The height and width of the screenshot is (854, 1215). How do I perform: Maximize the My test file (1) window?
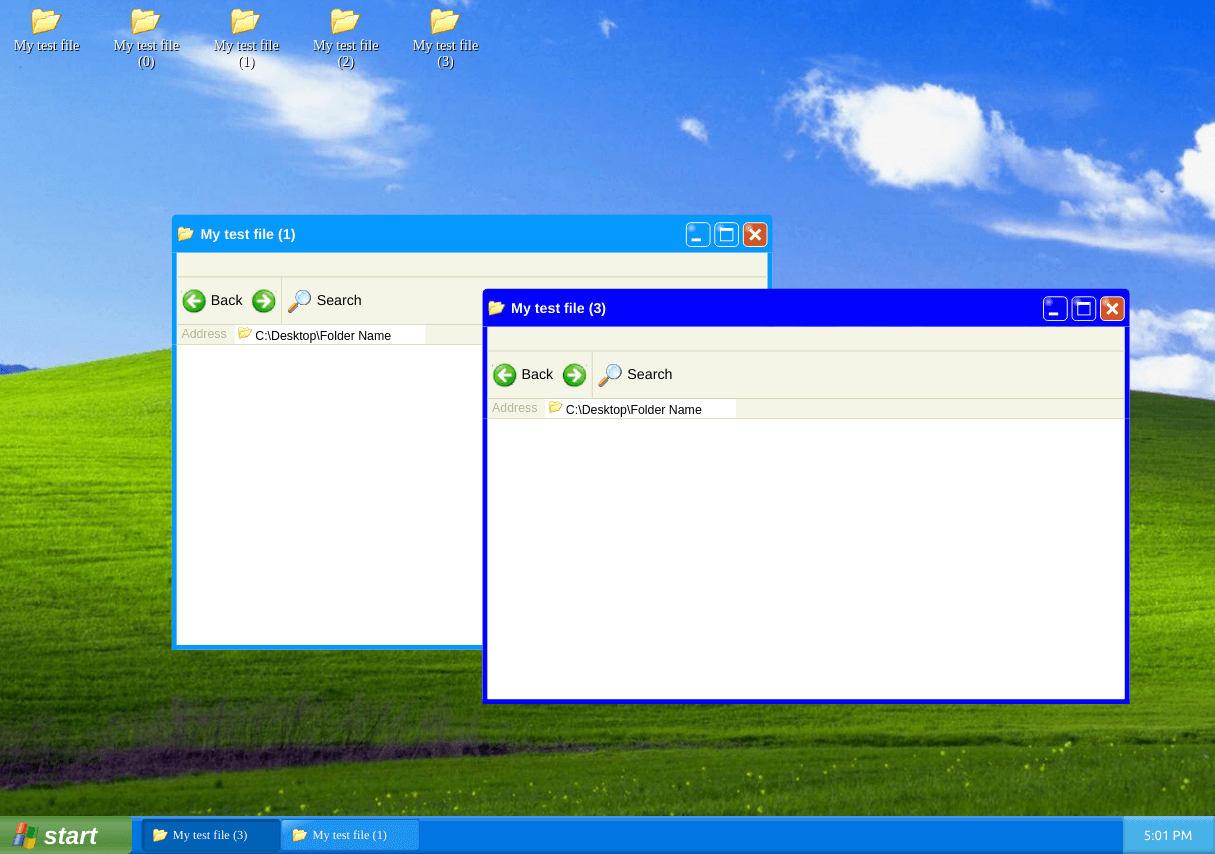726,234
